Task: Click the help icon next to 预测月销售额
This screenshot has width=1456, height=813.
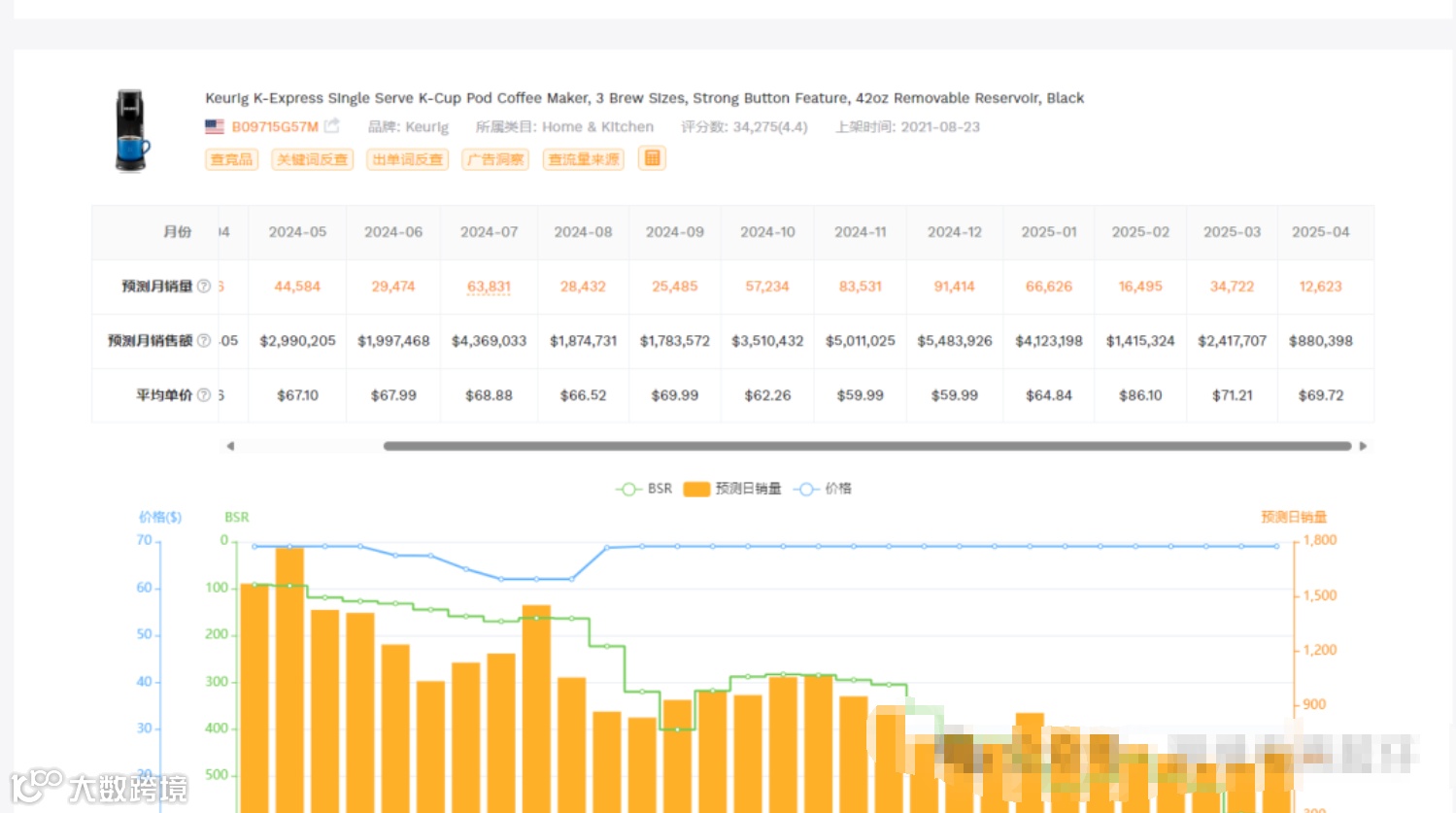Action: point(204,341)
